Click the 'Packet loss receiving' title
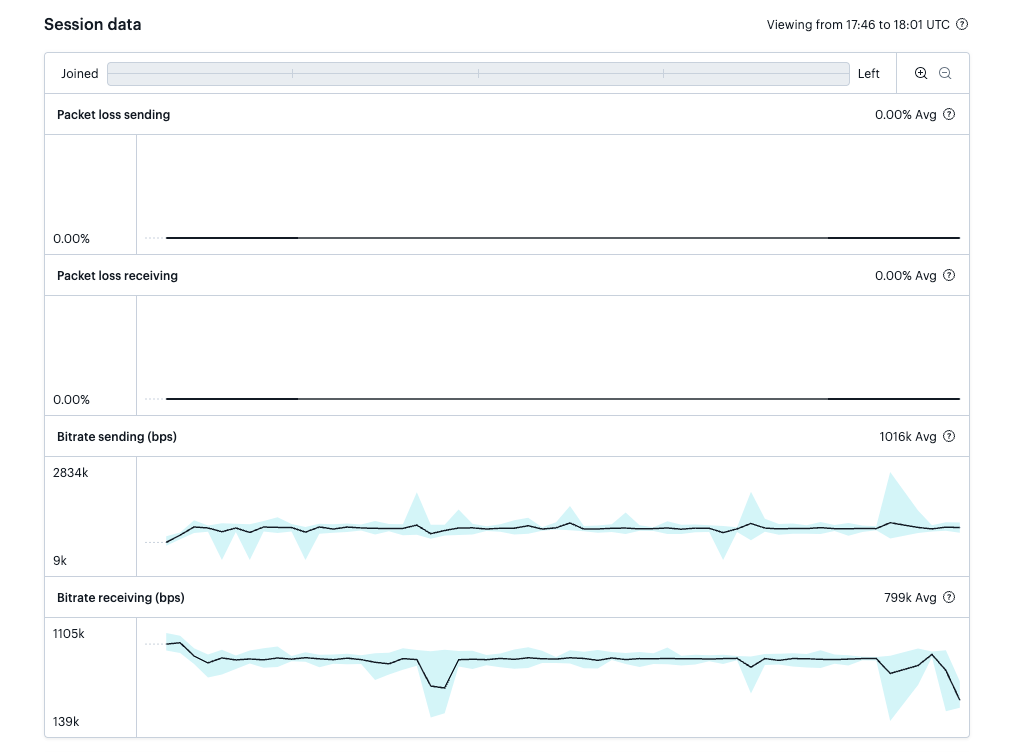This screenshot has height=752, width=1012. pyautogui.click(x=117, y=276)
